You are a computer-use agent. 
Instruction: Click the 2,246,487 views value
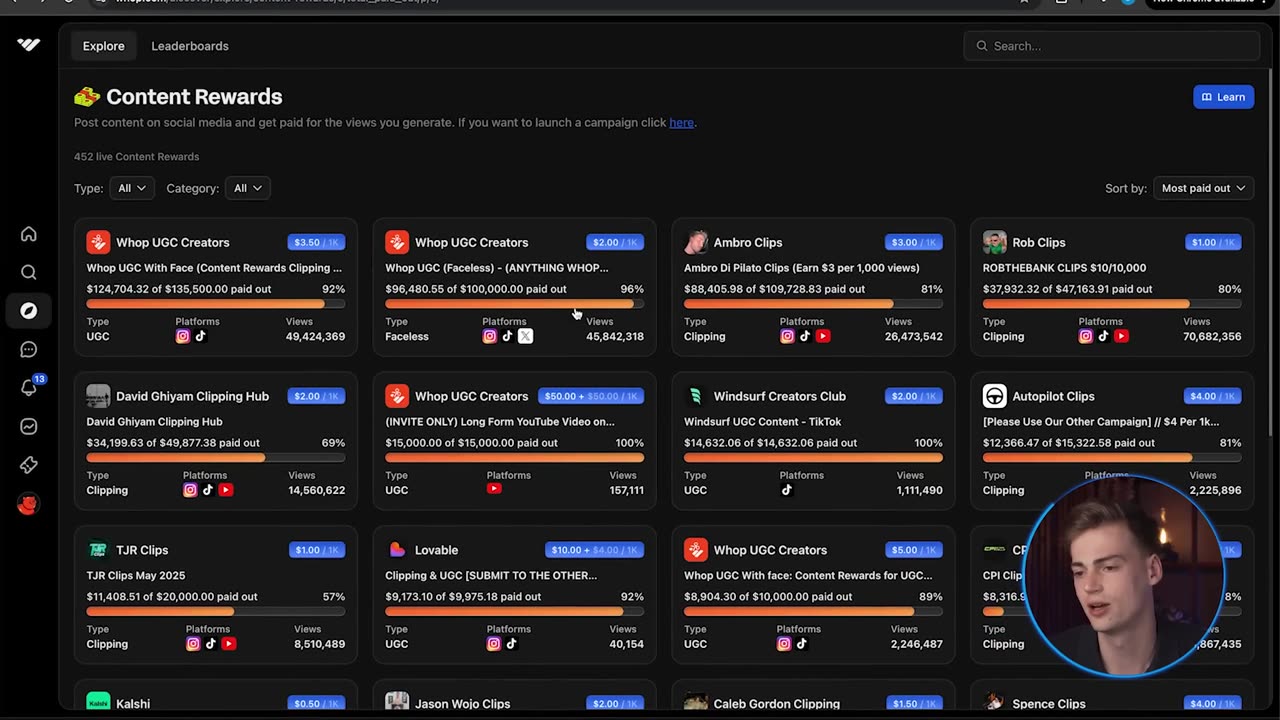(x=916, y=644)
